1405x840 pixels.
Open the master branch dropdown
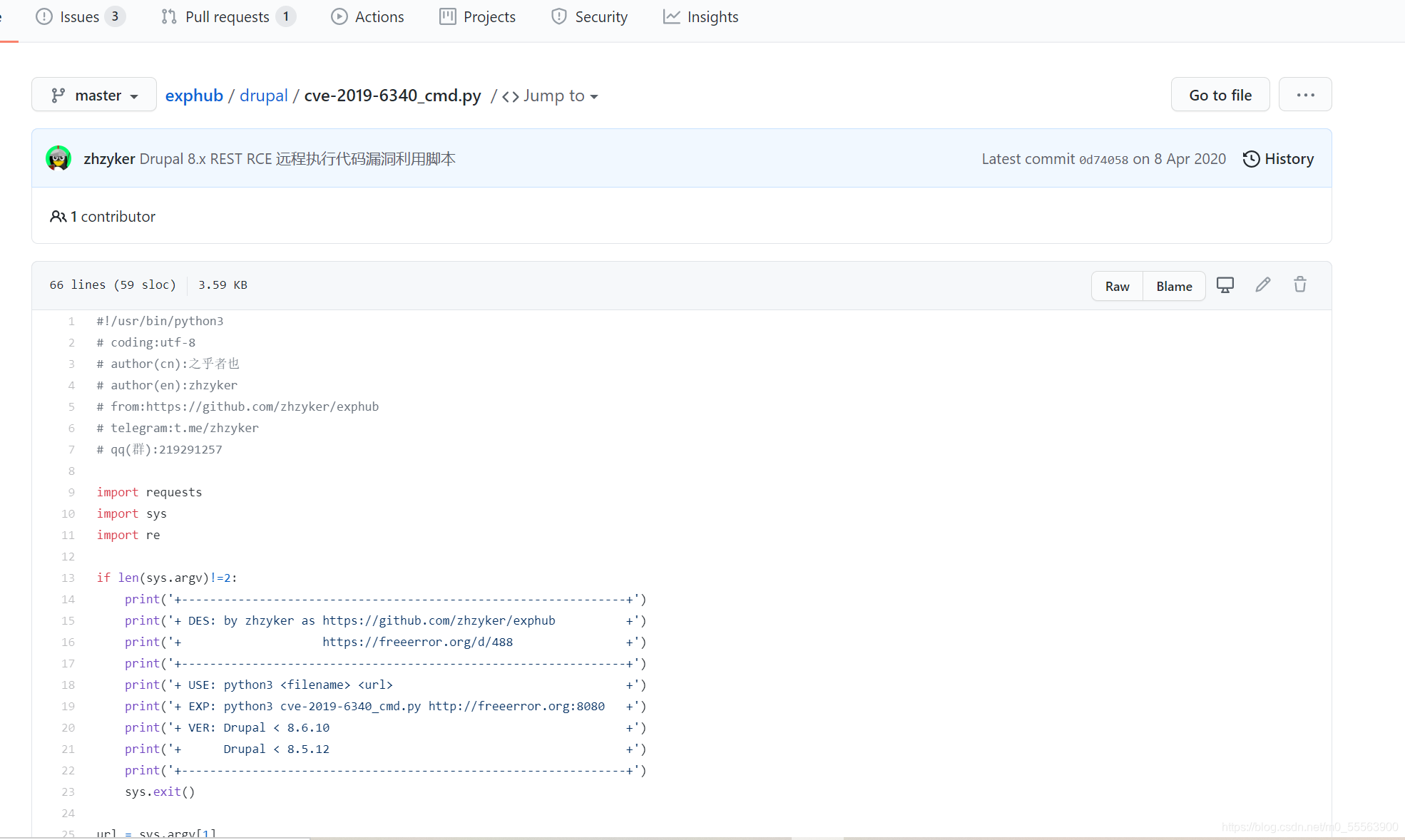[93, 94]
